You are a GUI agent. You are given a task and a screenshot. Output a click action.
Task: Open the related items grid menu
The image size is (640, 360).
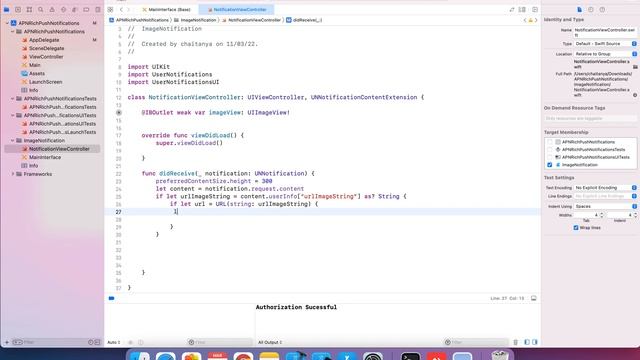(111, 9)
